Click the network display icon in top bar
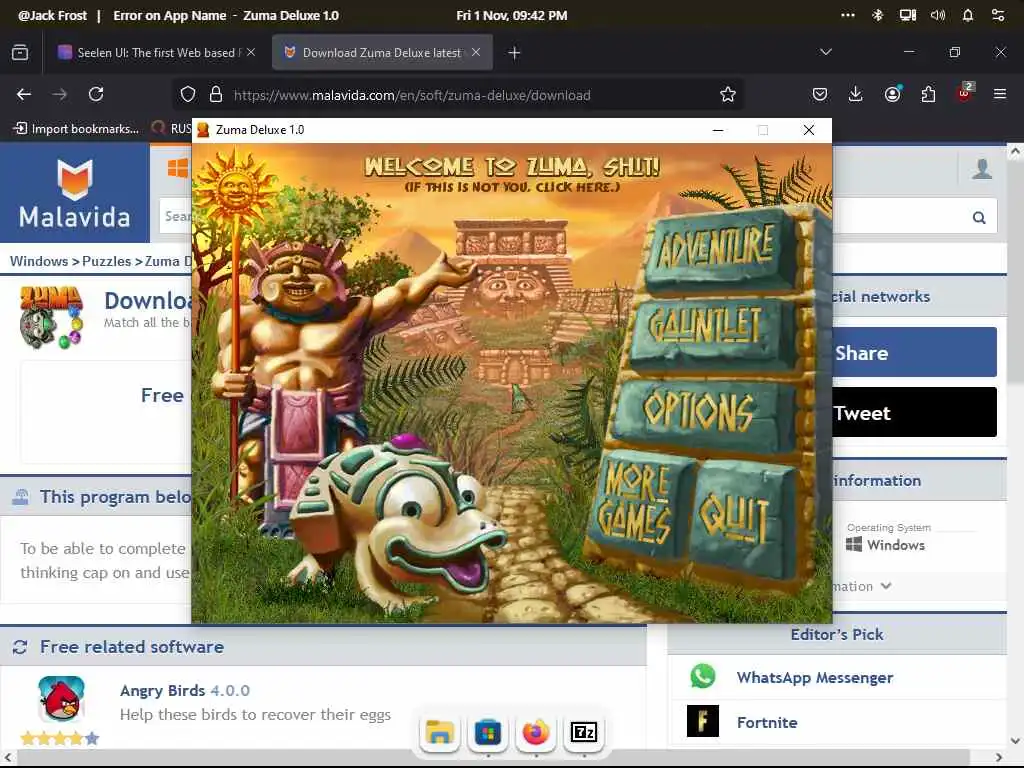Image resolution: width=1024 pixels, height=768 pixels. click(x=908, y=15)
